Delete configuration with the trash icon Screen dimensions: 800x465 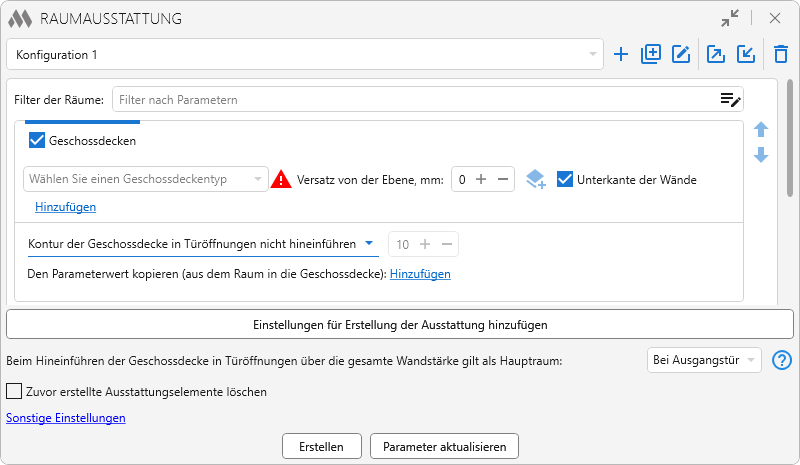(781, 55)
